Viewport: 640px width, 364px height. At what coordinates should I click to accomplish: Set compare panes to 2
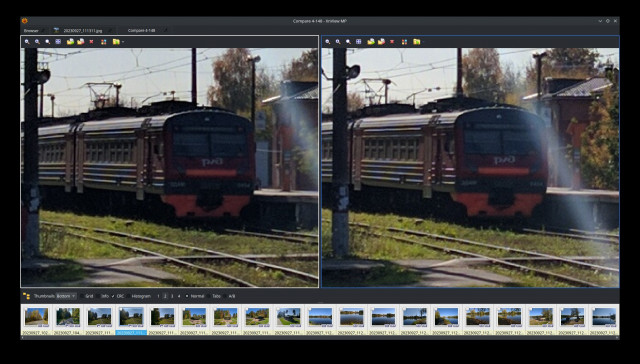pos(165,296)
